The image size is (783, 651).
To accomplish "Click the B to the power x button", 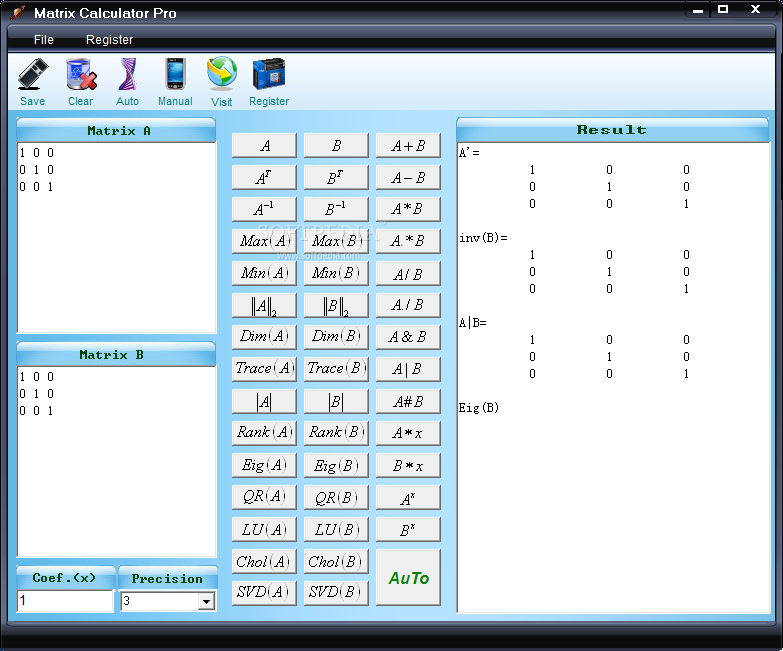I will 408,529.
